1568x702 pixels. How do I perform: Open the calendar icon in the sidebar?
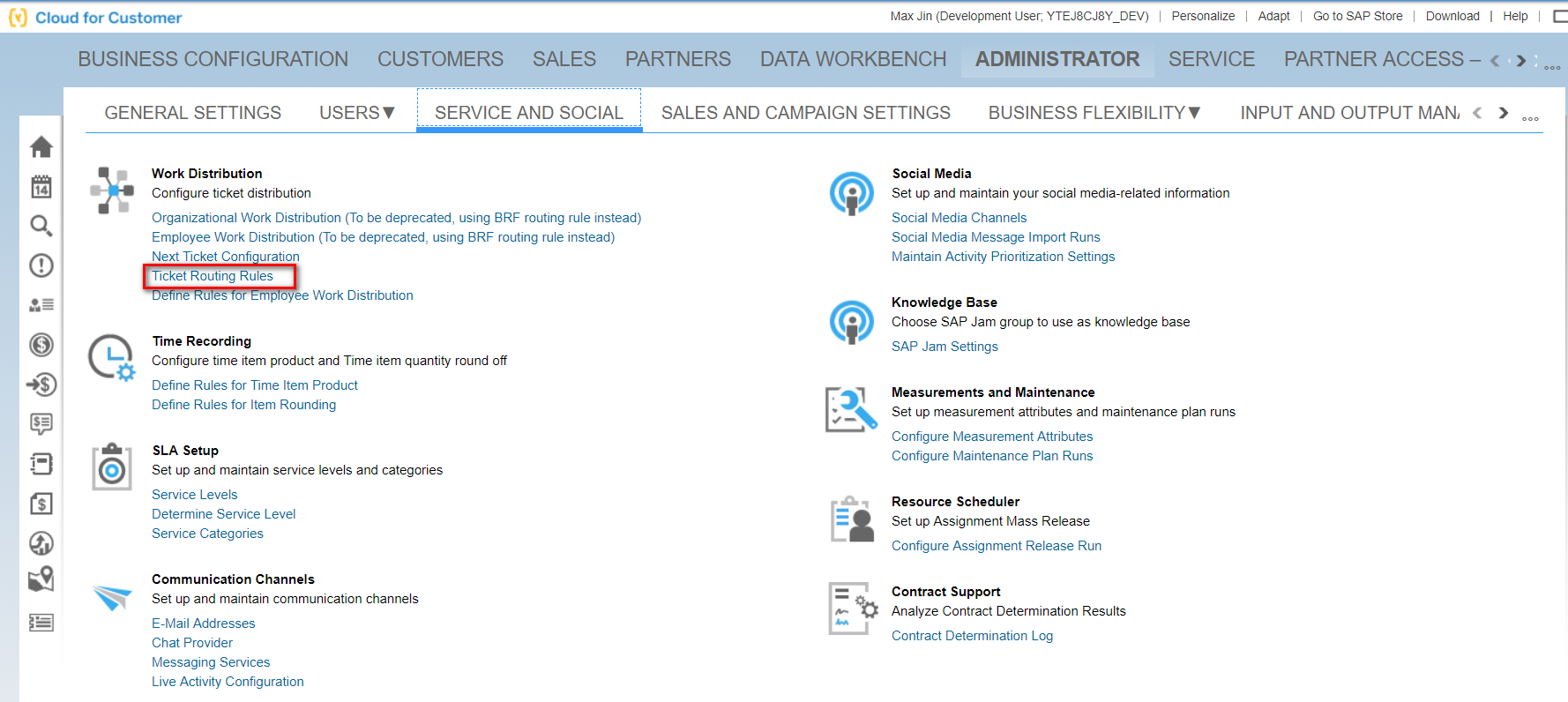[x=41, y=186]
